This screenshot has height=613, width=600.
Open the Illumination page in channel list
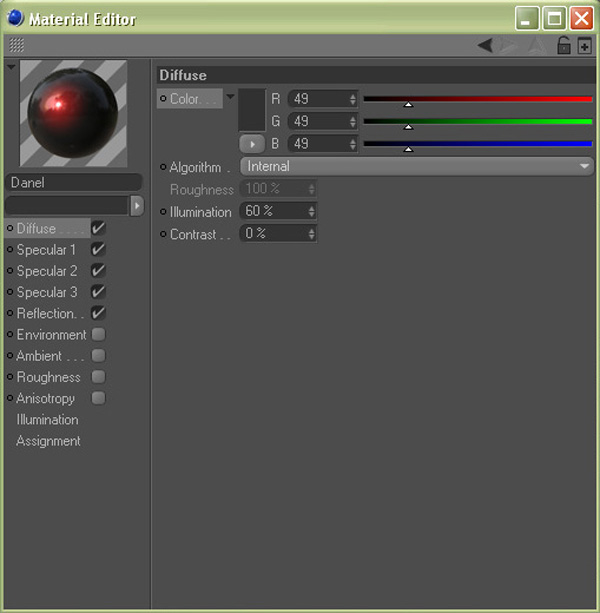(x=47, y=420)
